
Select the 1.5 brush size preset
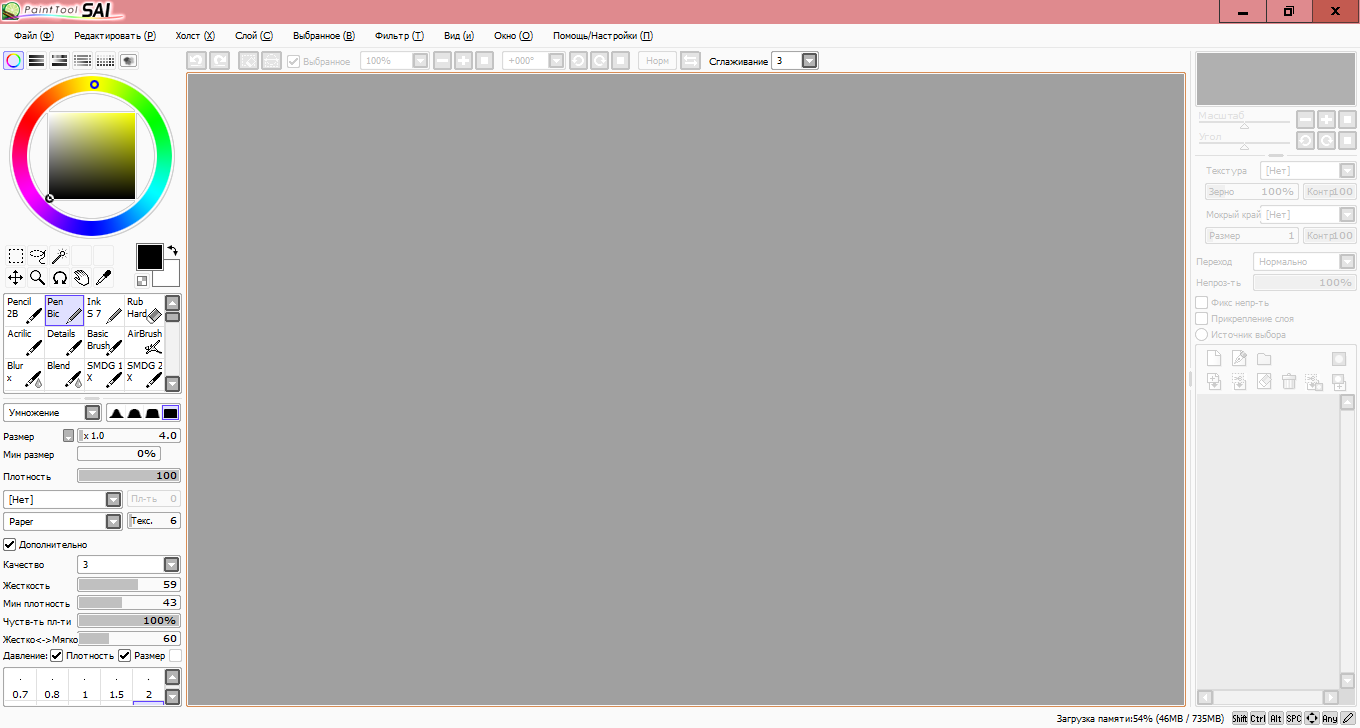116,689
